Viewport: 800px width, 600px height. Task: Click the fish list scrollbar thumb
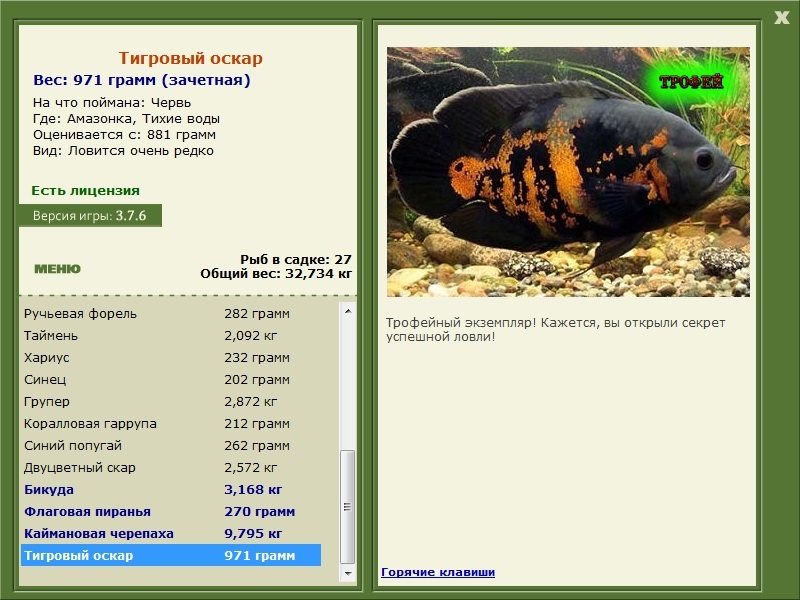(x=348, y=506)
